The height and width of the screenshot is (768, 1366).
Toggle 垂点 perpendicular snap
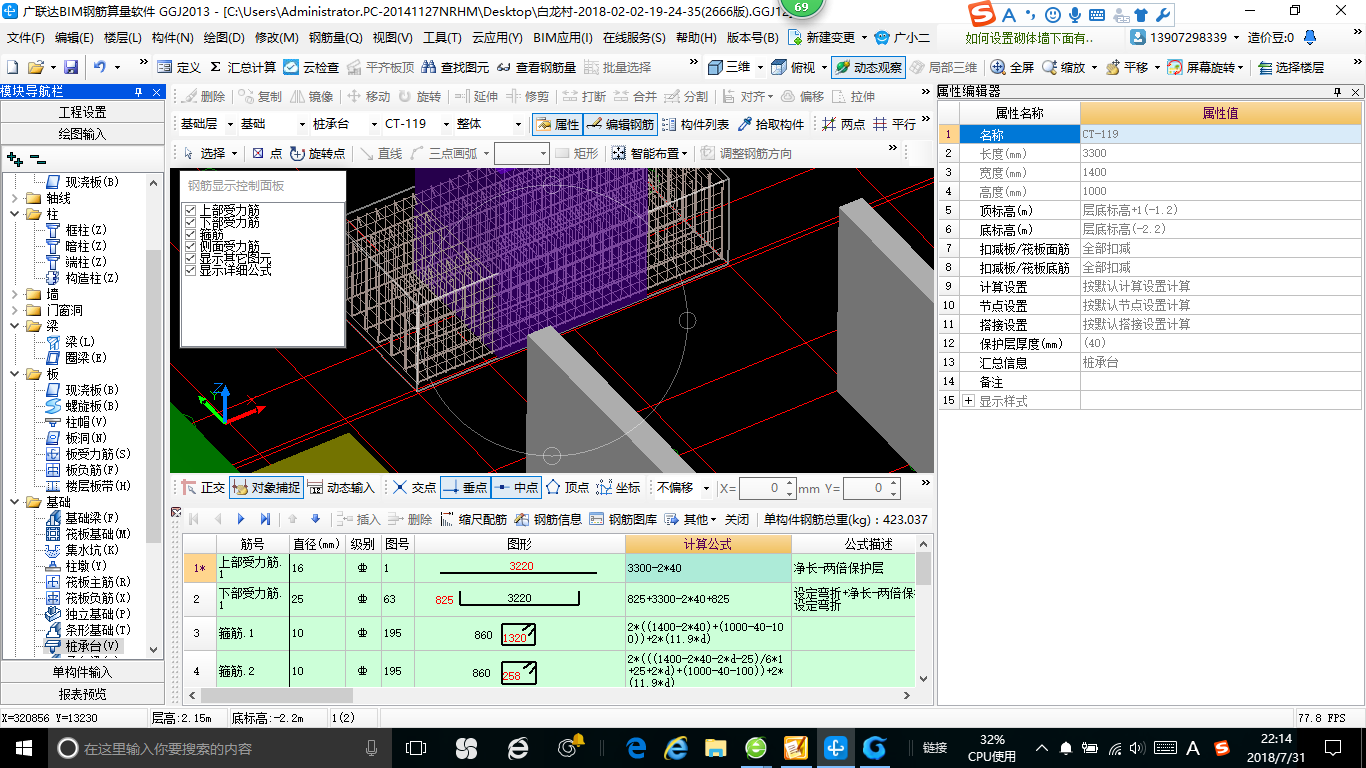(465, 488)
